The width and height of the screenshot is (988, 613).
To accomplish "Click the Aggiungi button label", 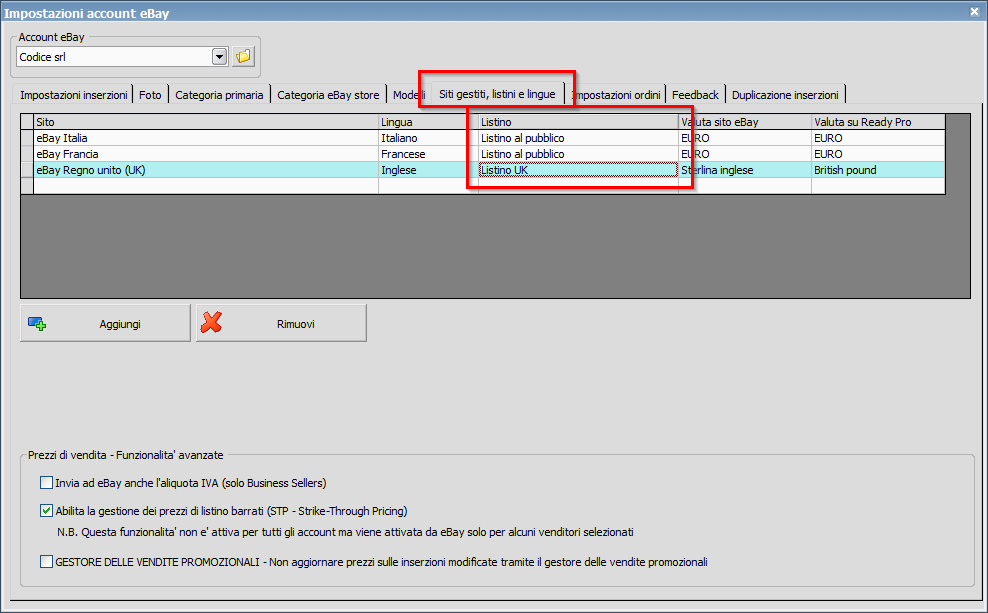I will [120, 324].
